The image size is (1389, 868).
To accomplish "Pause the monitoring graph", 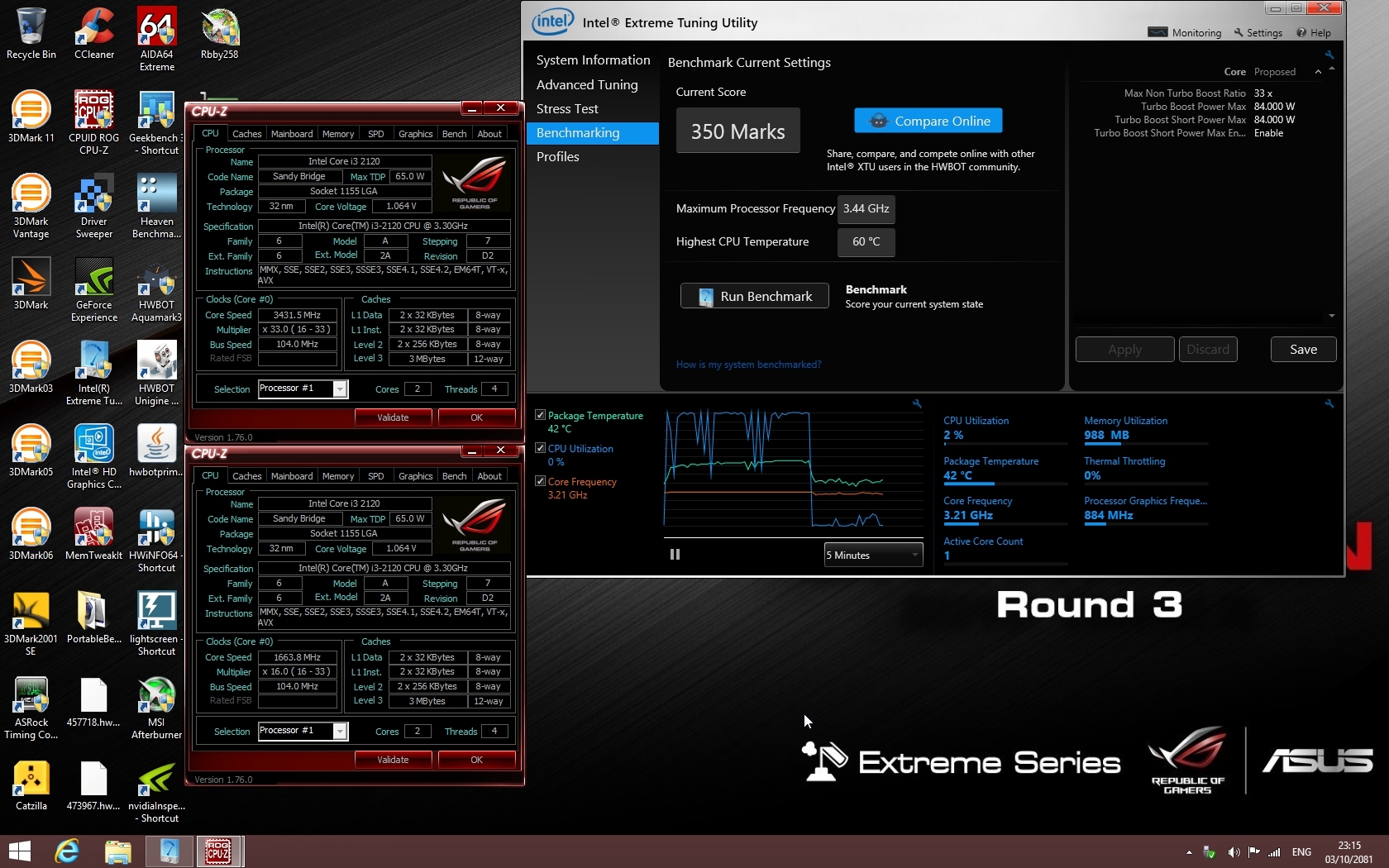I will (x=675, y=555).
